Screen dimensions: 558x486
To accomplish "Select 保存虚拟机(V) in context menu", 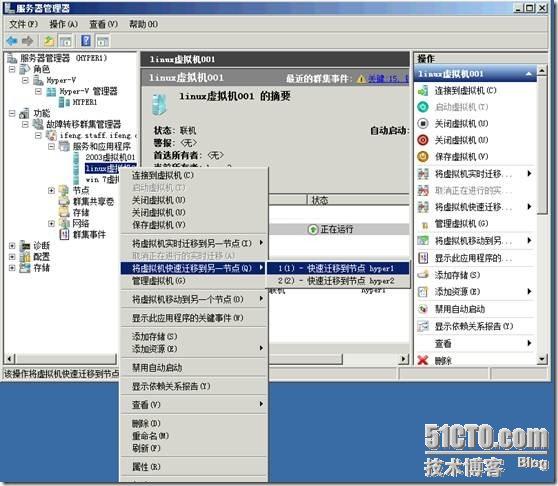I will point(194,225).
